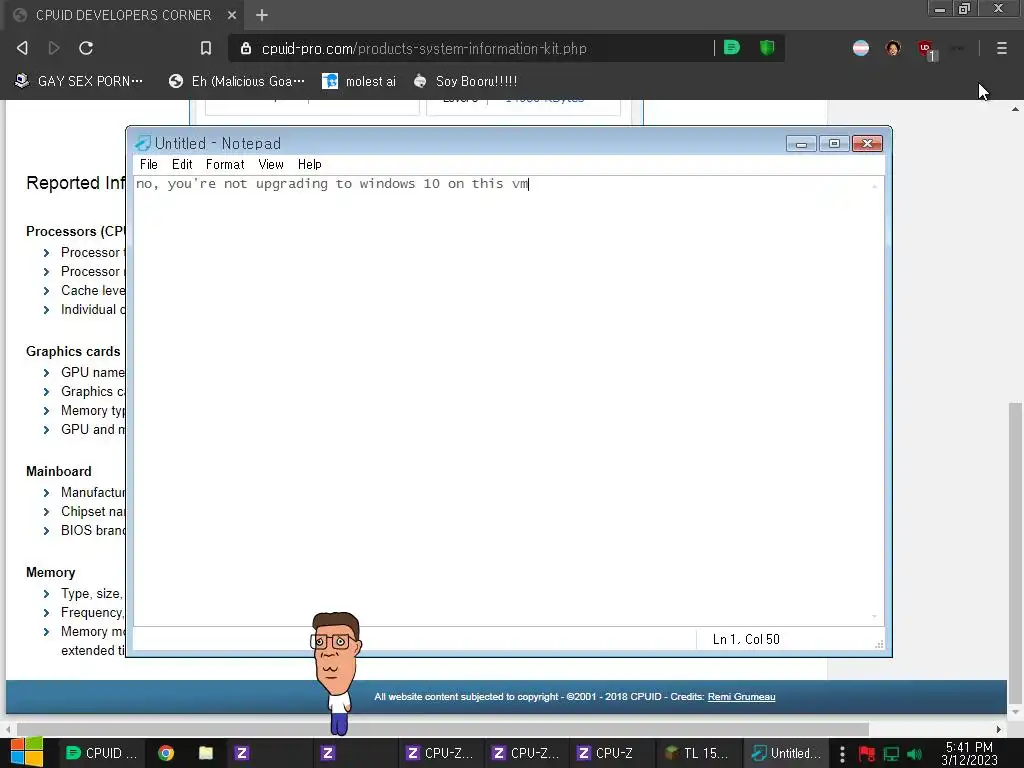Click the padlock icon in the address bar
This screenshot has width=1024, height=768.
[246, 48]
